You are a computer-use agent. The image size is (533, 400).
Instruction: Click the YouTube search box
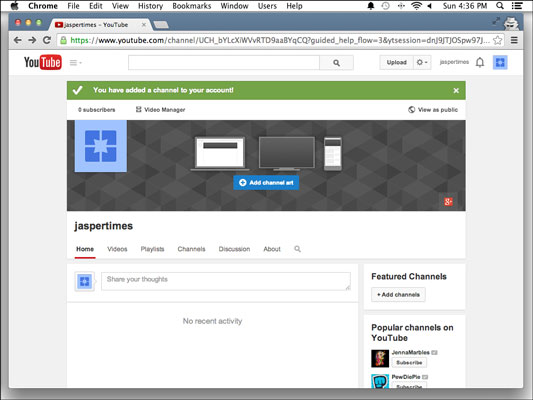pyautogui.click(x=224, y=63)
